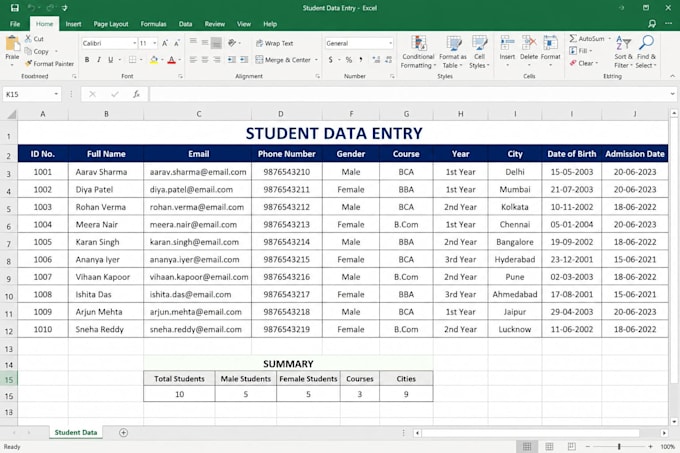The image size is (680, 453).
Task: Open the Calibri font name dropdown
Action: 134,43
